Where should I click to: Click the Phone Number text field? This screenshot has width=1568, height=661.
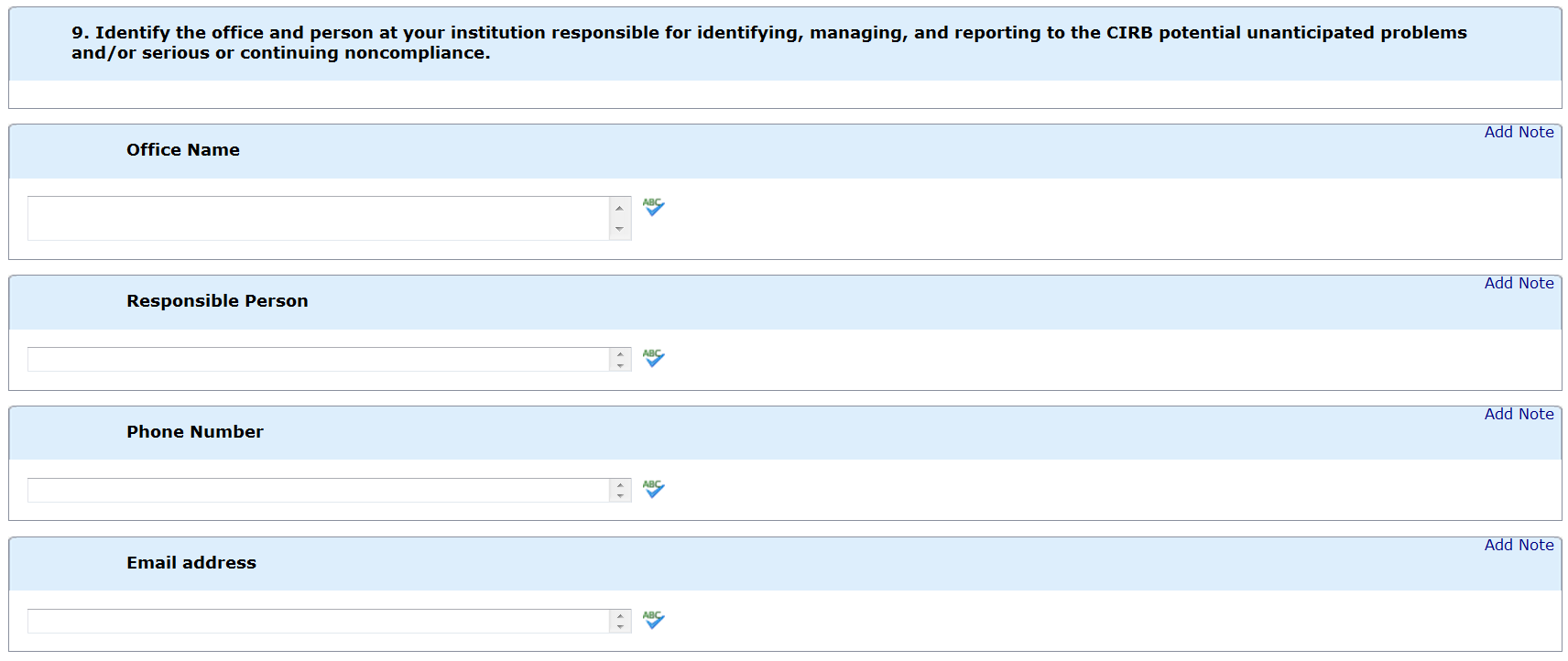click(x=318, y=490)
